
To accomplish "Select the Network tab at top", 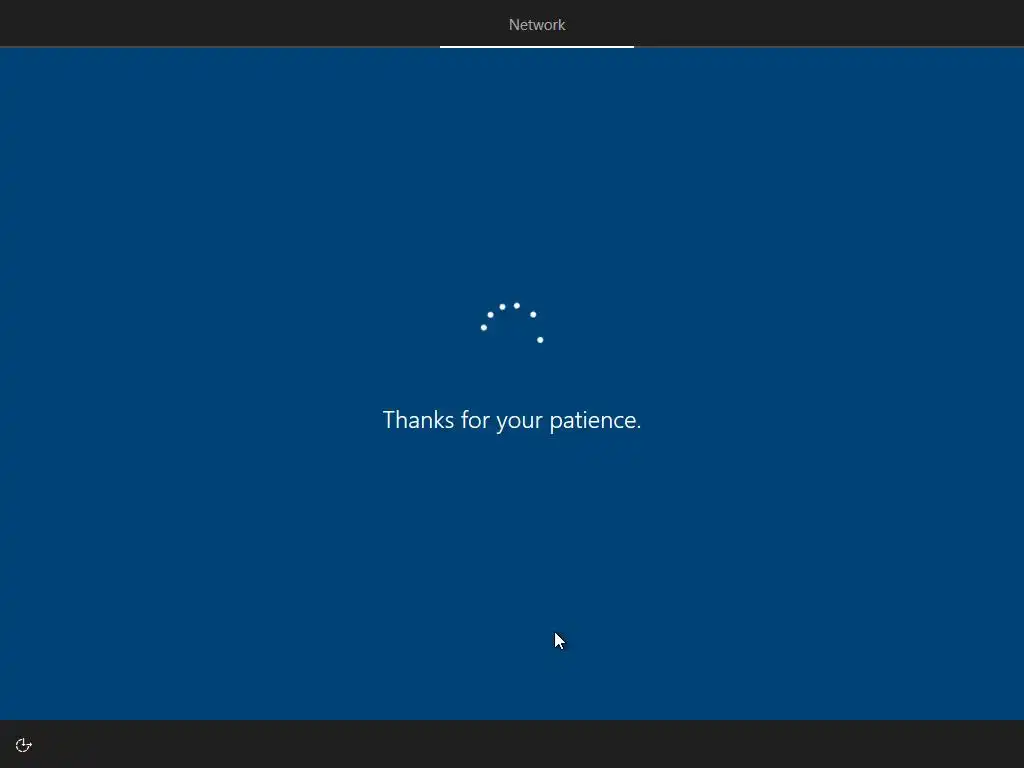I will click(x=537, y=25).
